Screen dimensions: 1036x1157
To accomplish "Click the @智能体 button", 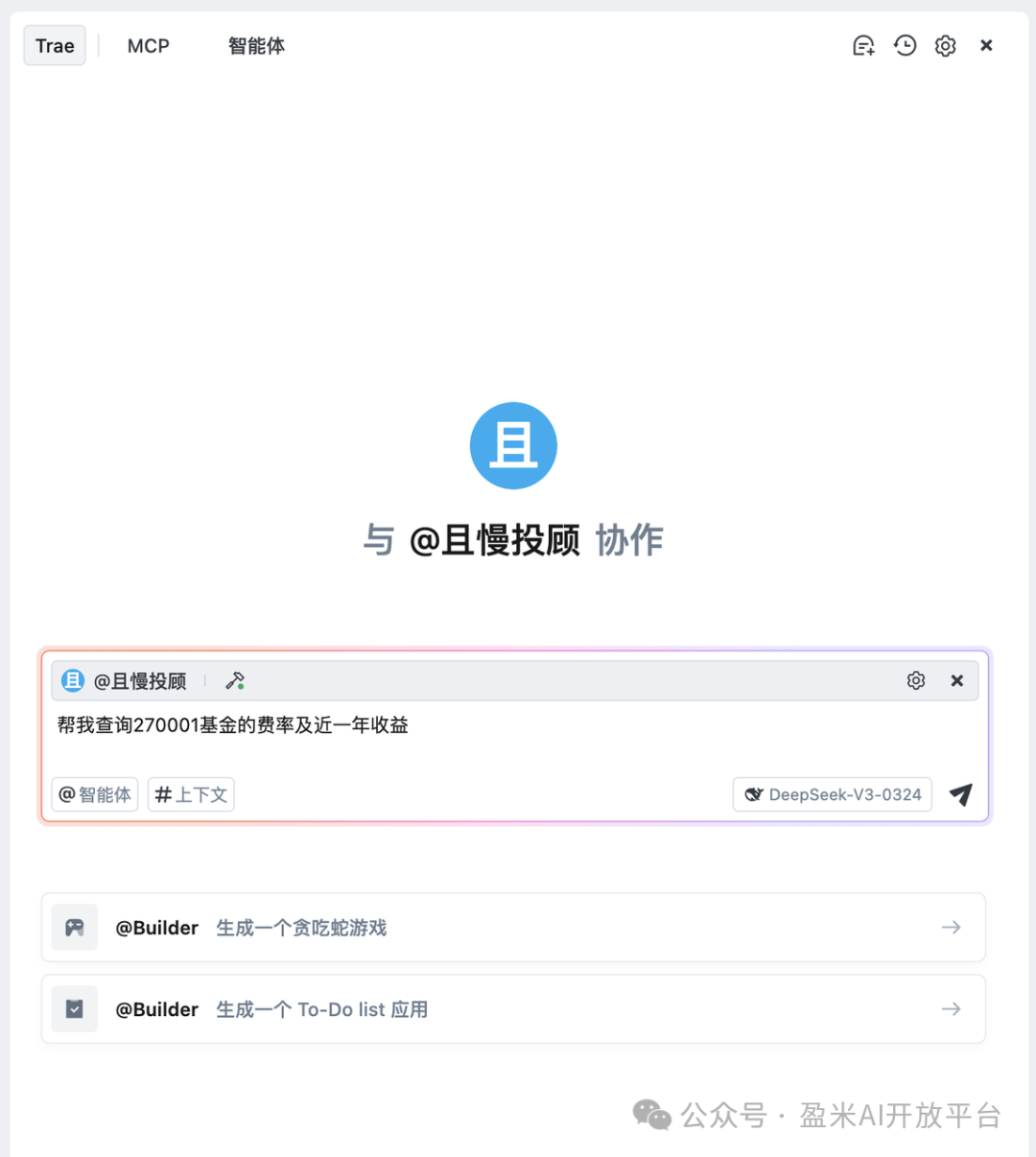I will [x=95, y=794].
